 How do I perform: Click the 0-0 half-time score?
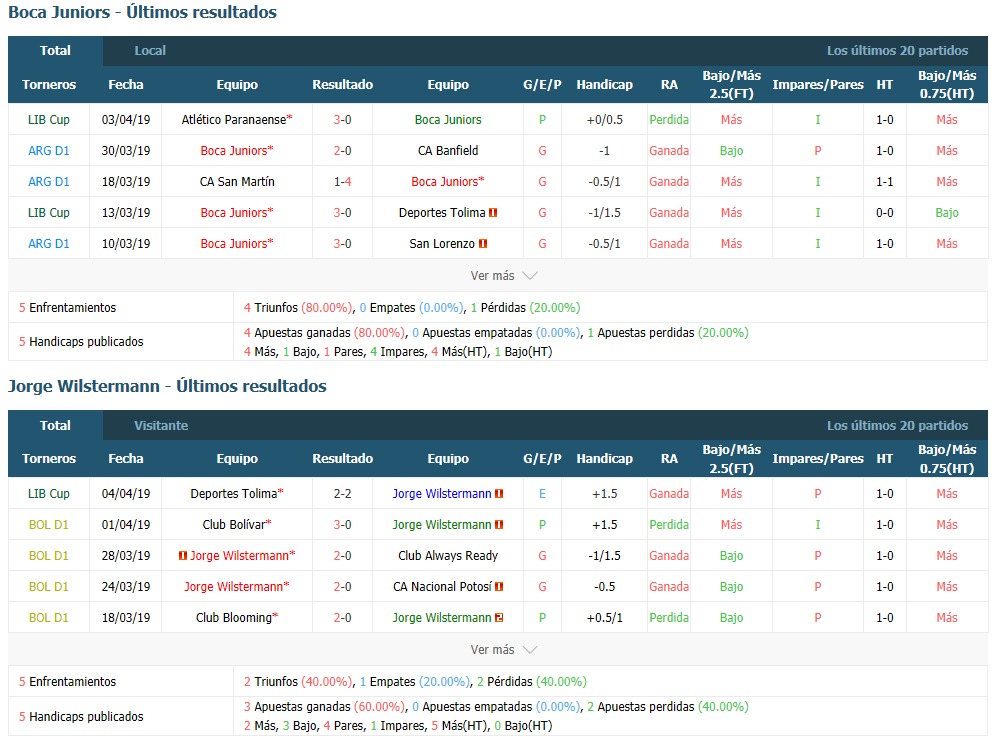pyautogui.click(x=884, y=212)
